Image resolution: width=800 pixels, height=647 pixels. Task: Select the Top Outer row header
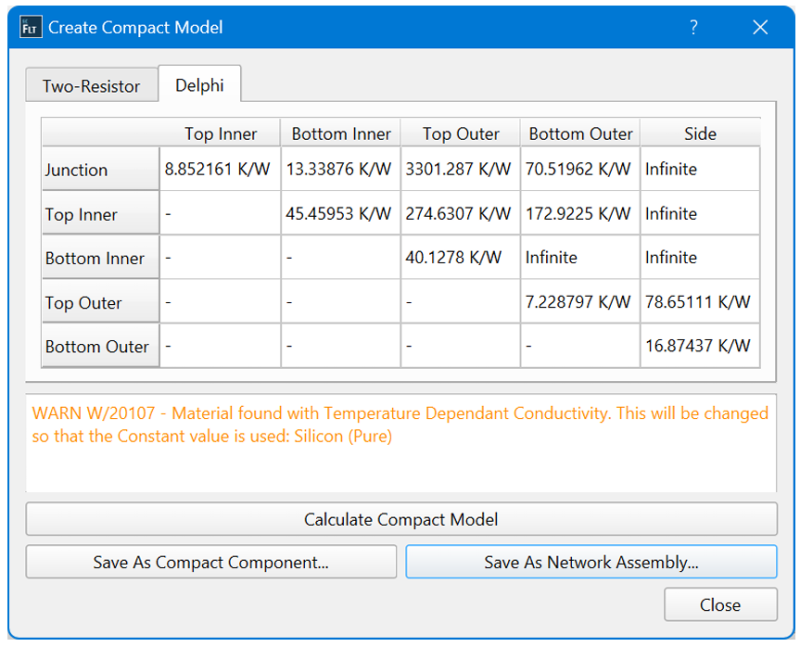pyautogui.click(x=101, y=303)
